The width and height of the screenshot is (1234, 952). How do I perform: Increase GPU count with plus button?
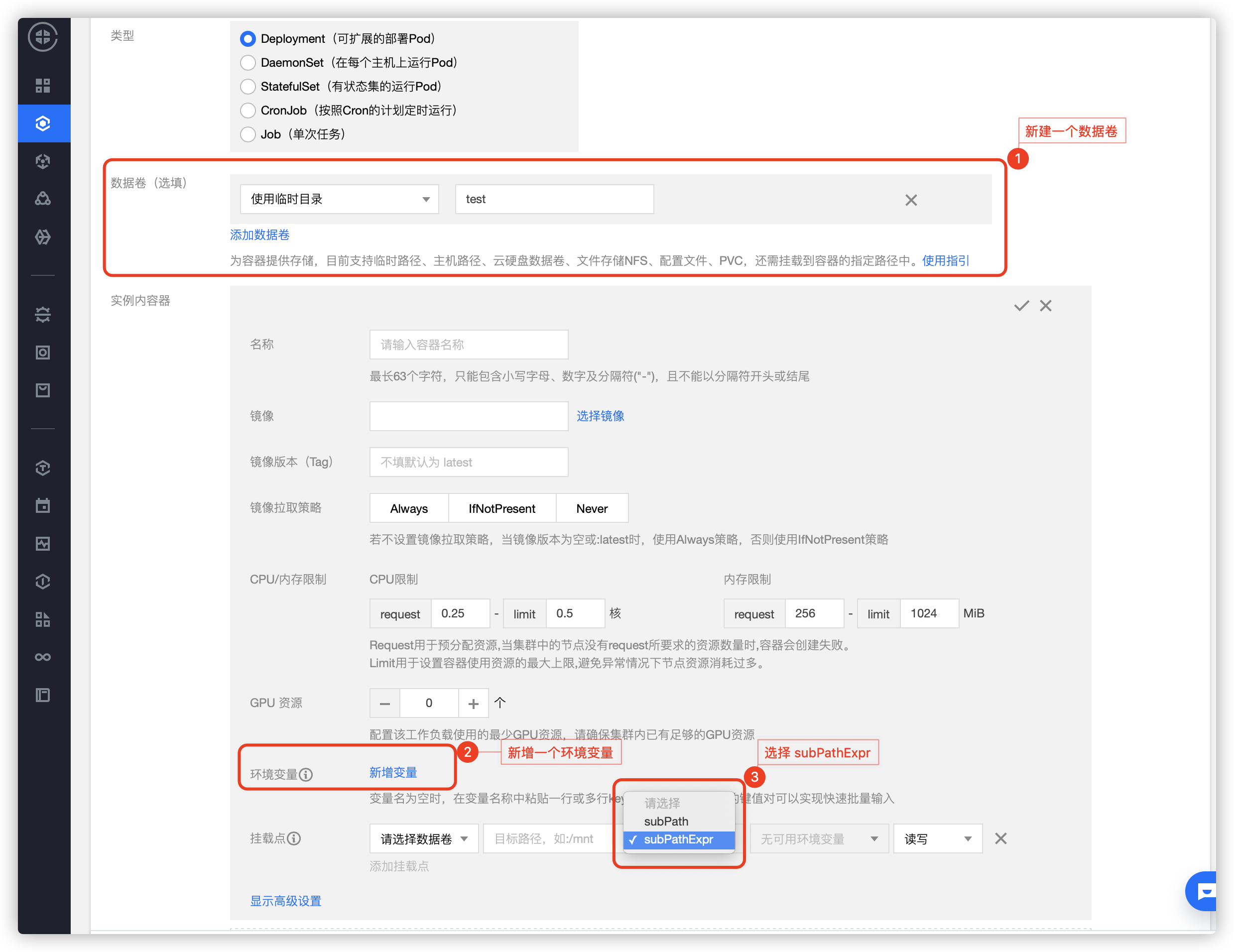coord(474,704)
